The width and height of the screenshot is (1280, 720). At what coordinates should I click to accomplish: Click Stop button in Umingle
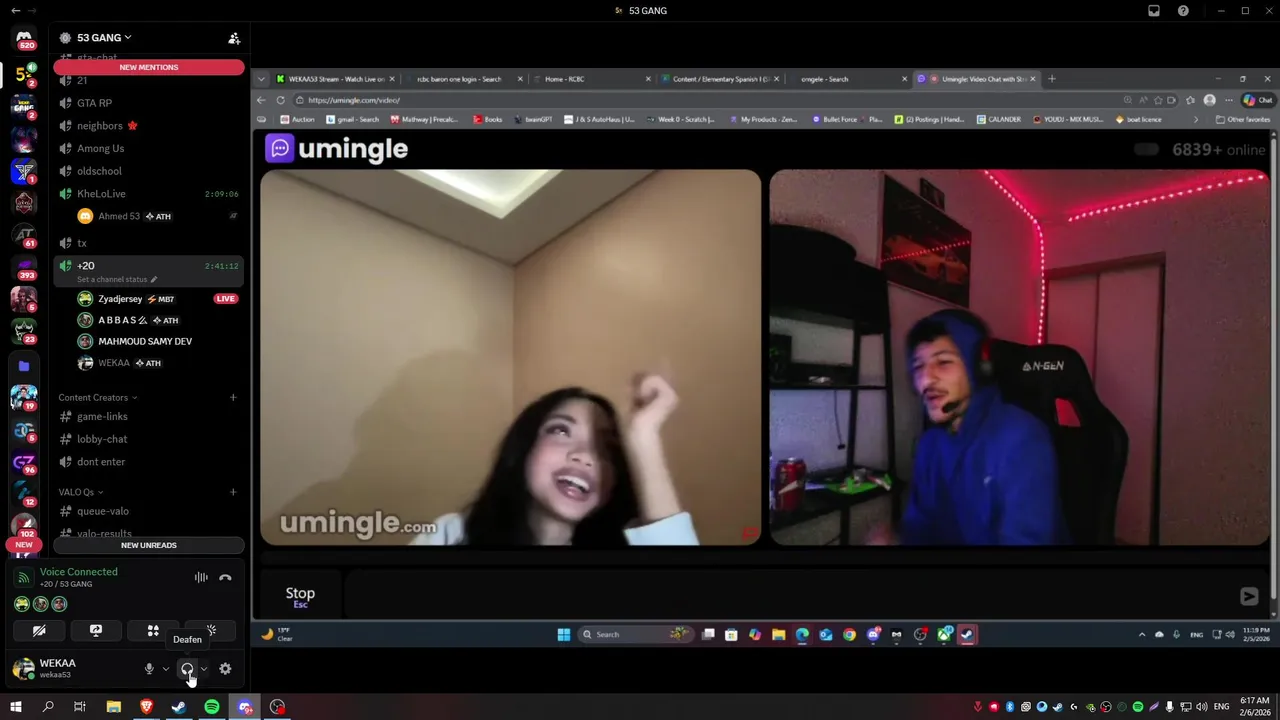(300, 596)
